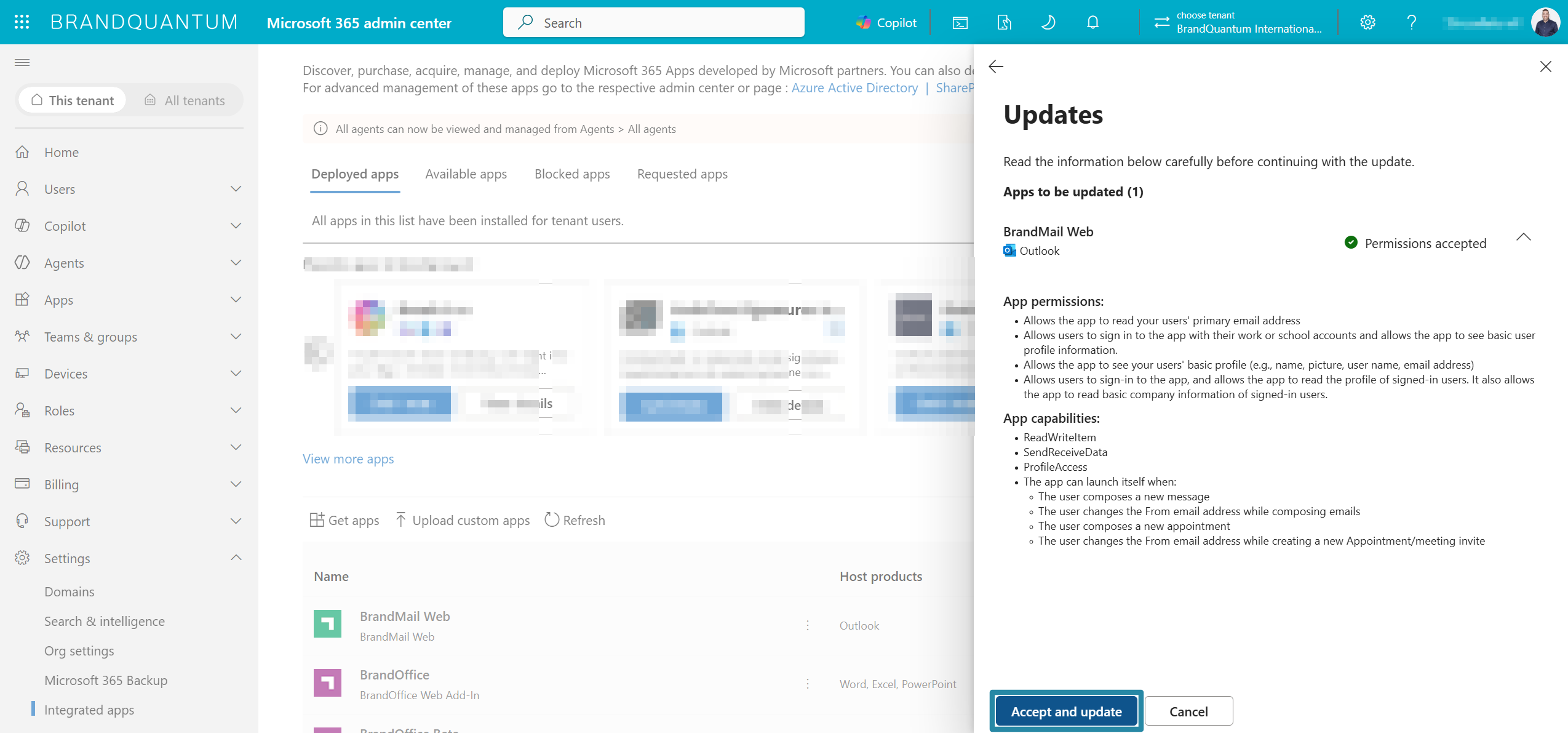Launch the Cloud Shell terminal icon

click(960, 23)
